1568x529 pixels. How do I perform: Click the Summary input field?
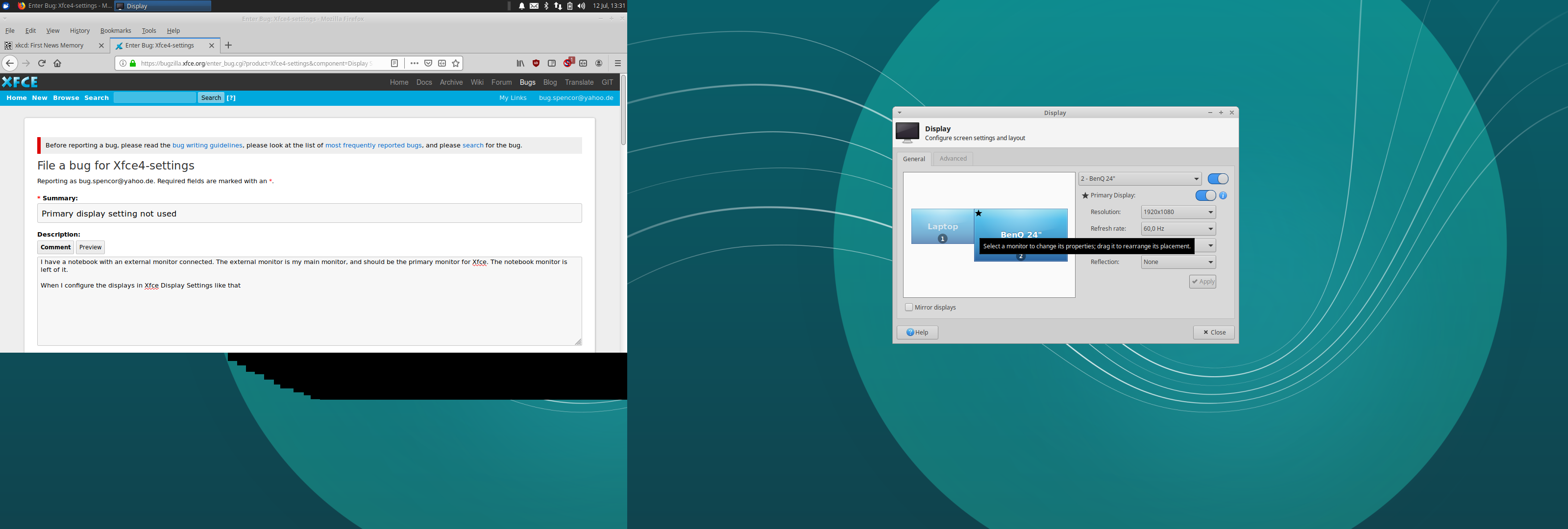[309, 214]
